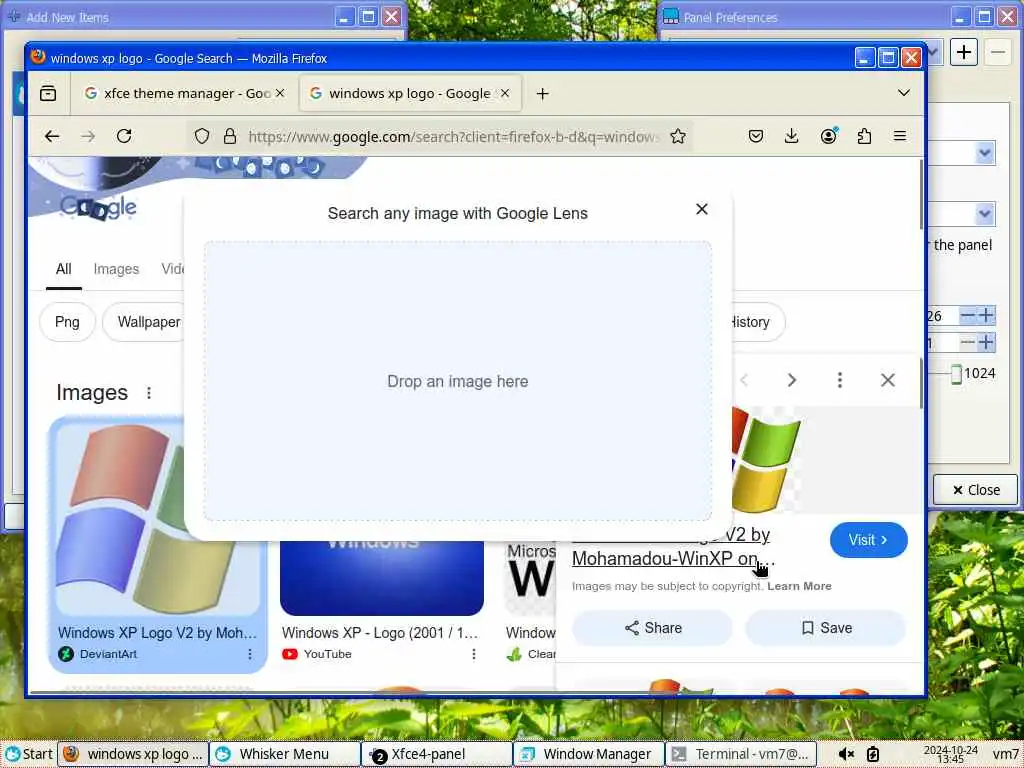Open the All search tab
The width and height of the screenshot is (1024, 768).
63,269
